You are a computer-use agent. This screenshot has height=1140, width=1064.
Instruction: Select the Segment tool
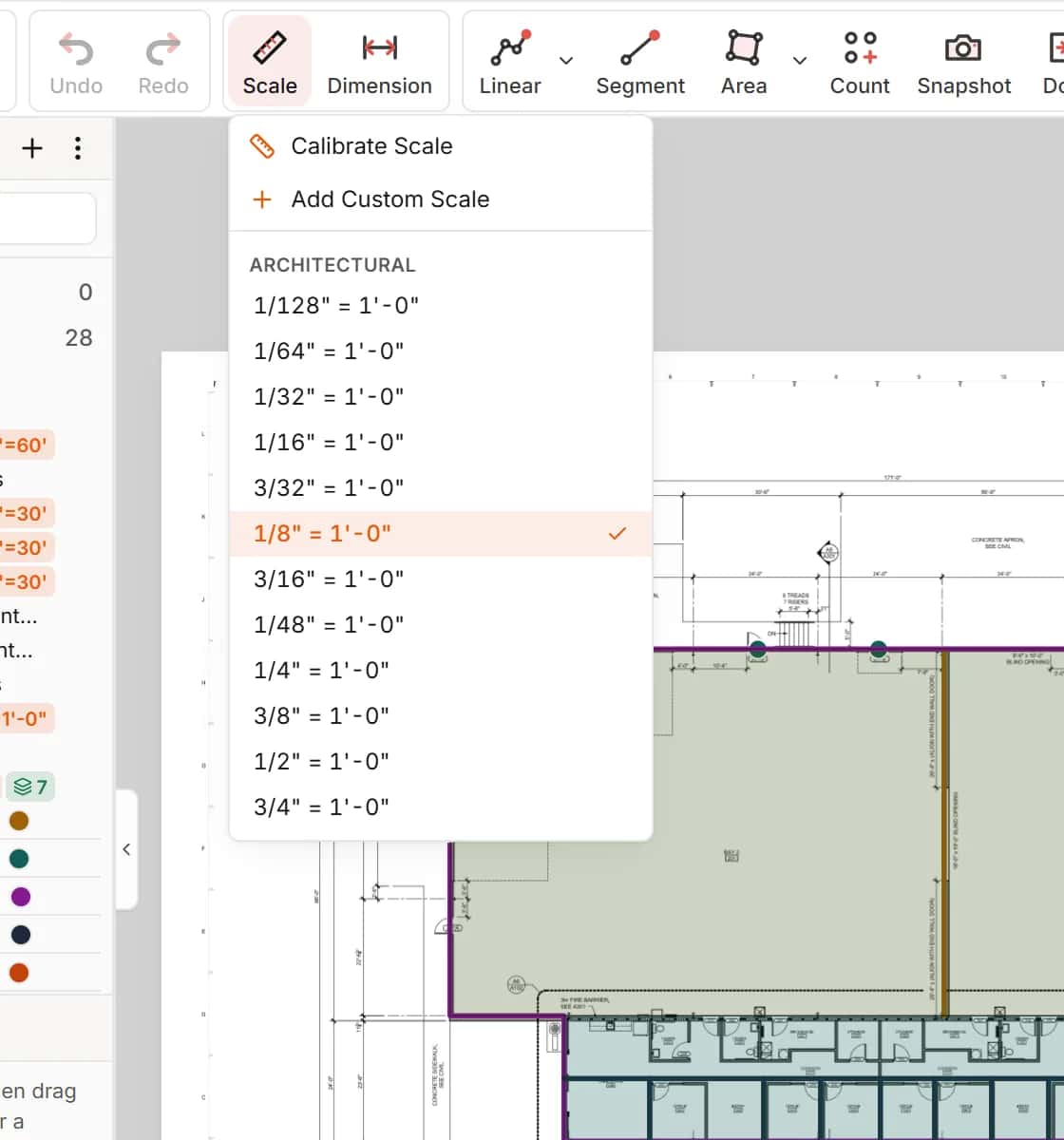click(640, 63)
